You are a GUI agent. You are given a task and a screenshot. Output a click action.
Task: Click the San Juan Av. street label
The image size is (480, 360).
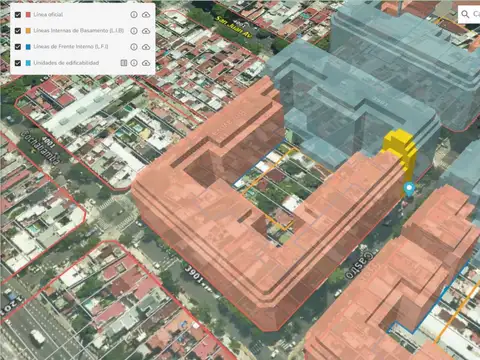[x=233, y=26]
